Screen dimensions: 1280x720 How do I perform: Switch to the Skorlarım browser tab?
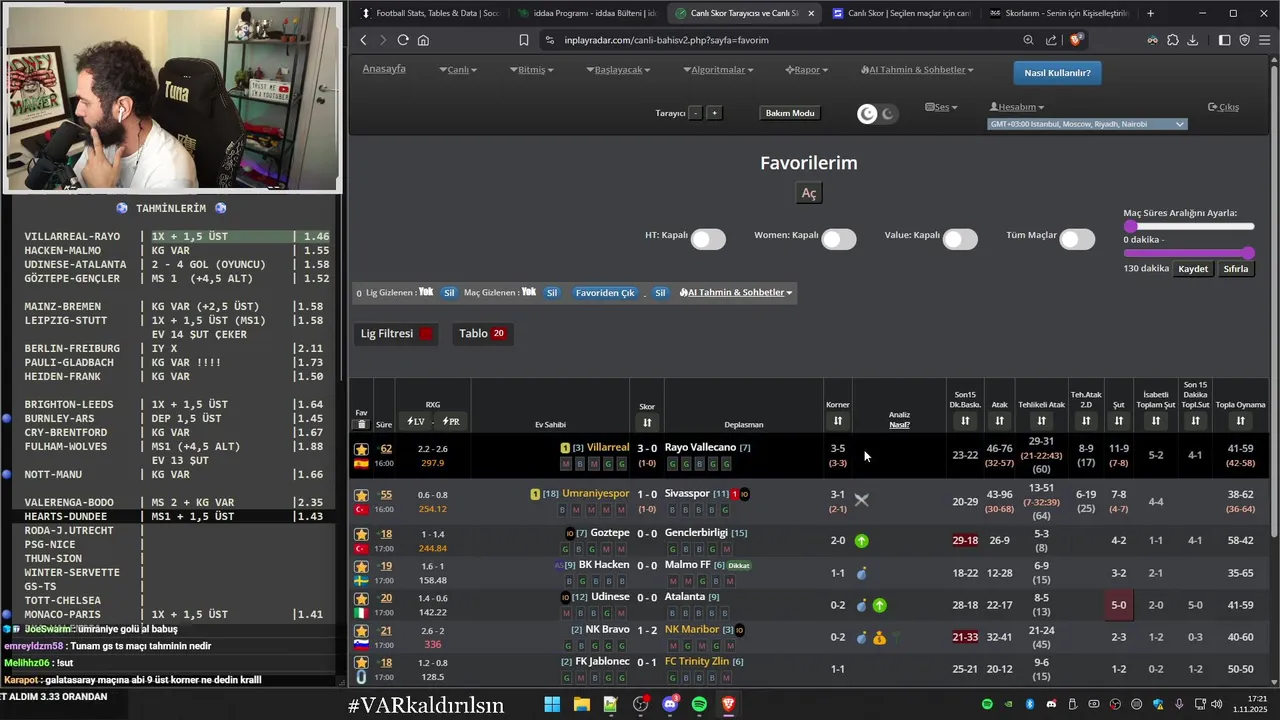coord(1058,13)
